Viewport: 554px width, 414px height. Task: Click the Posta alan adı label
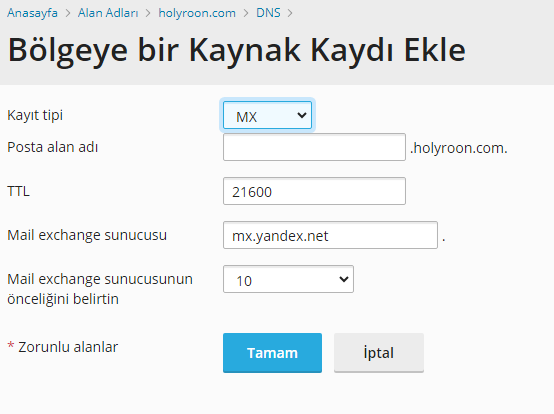click(53, 147)
